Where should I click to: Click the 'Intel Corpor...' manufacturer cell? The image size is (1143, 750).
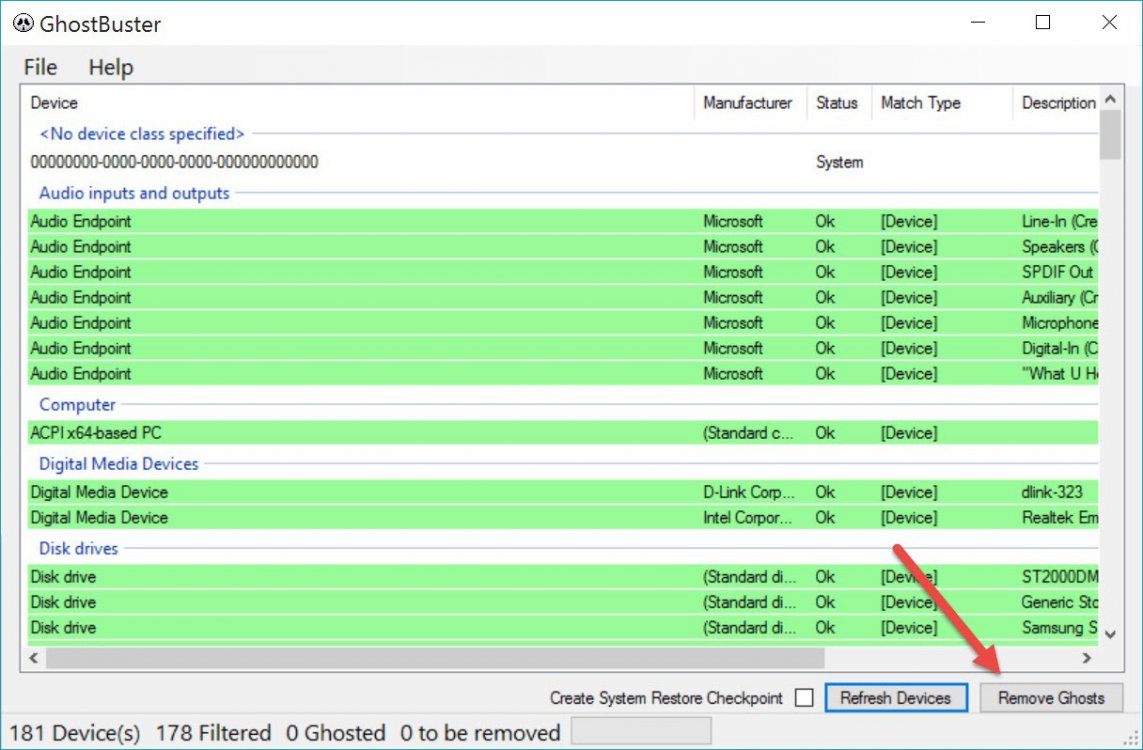click(x=747, y=517)
